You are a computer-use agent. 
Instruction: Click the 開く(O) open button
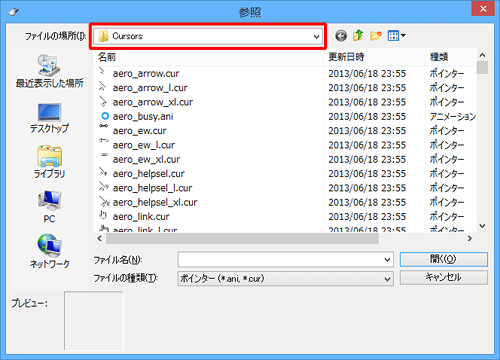[444, 259]
